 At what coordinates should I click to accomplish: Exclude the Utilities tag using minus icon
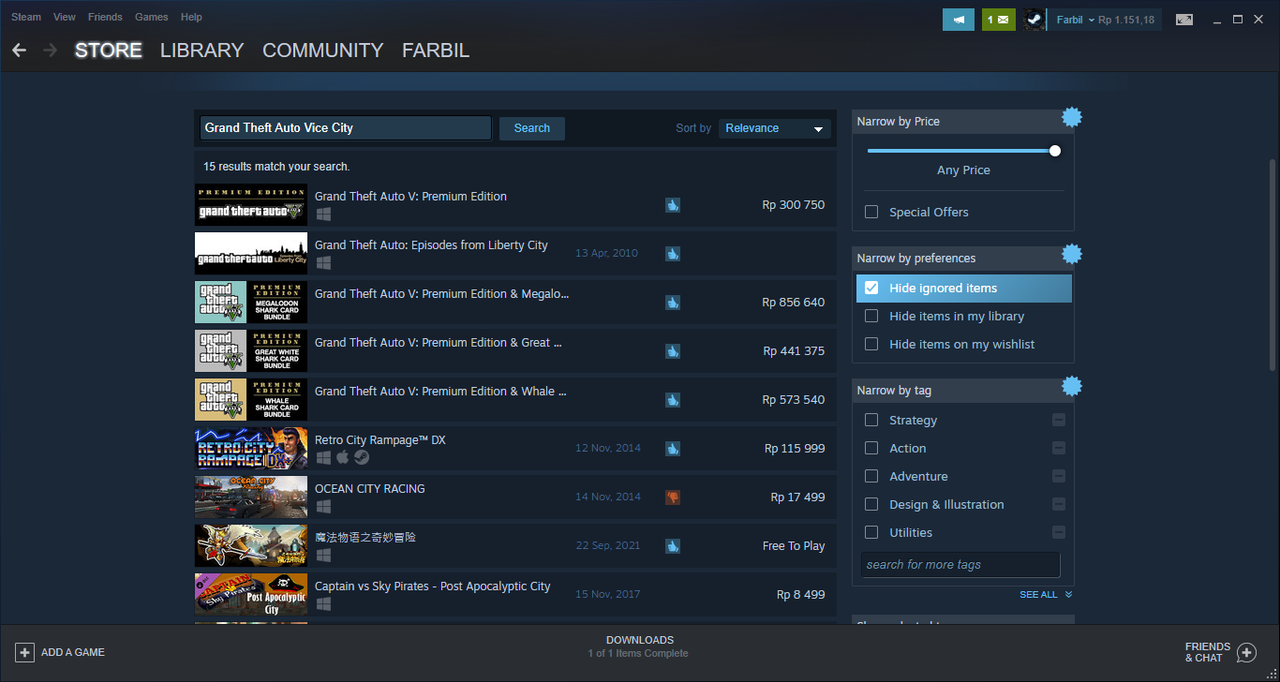[x=1059, y=532]
